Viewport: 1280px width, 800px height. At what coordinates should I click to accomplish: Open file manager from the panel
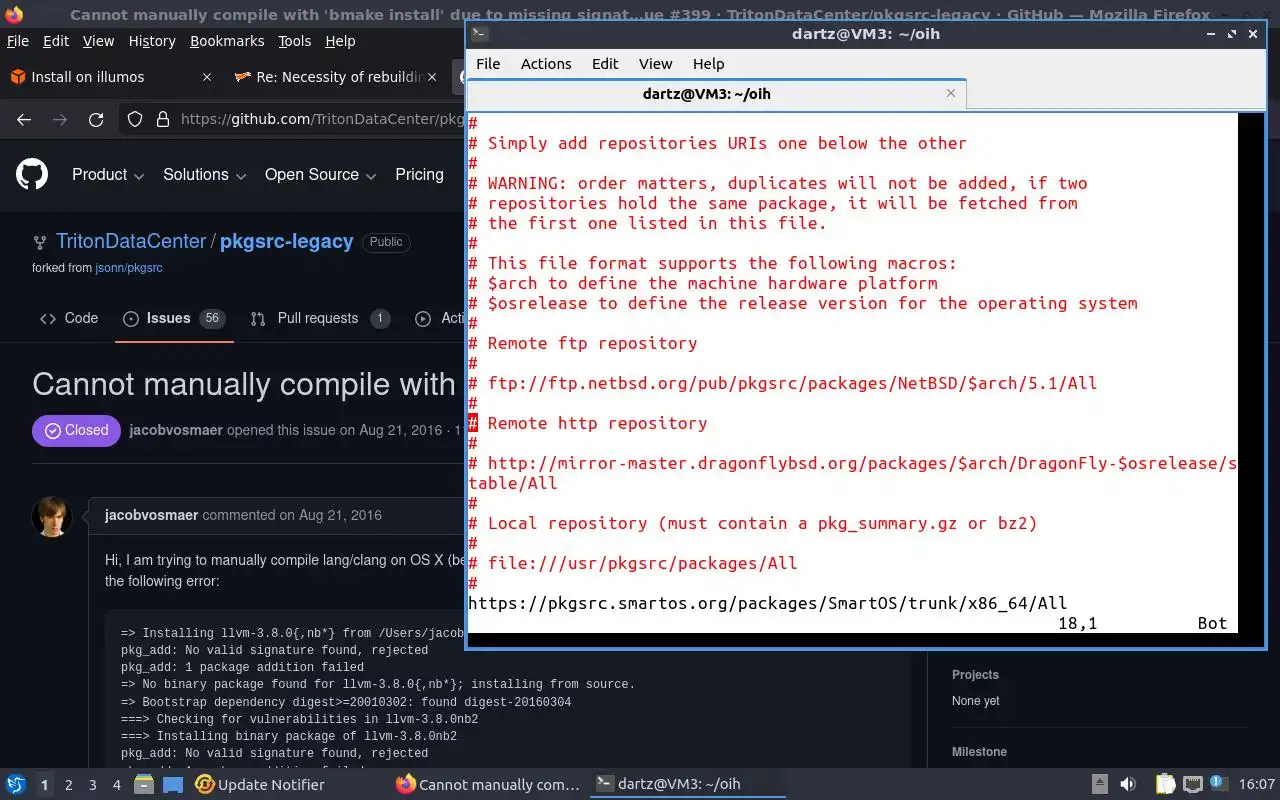[144, 784]
